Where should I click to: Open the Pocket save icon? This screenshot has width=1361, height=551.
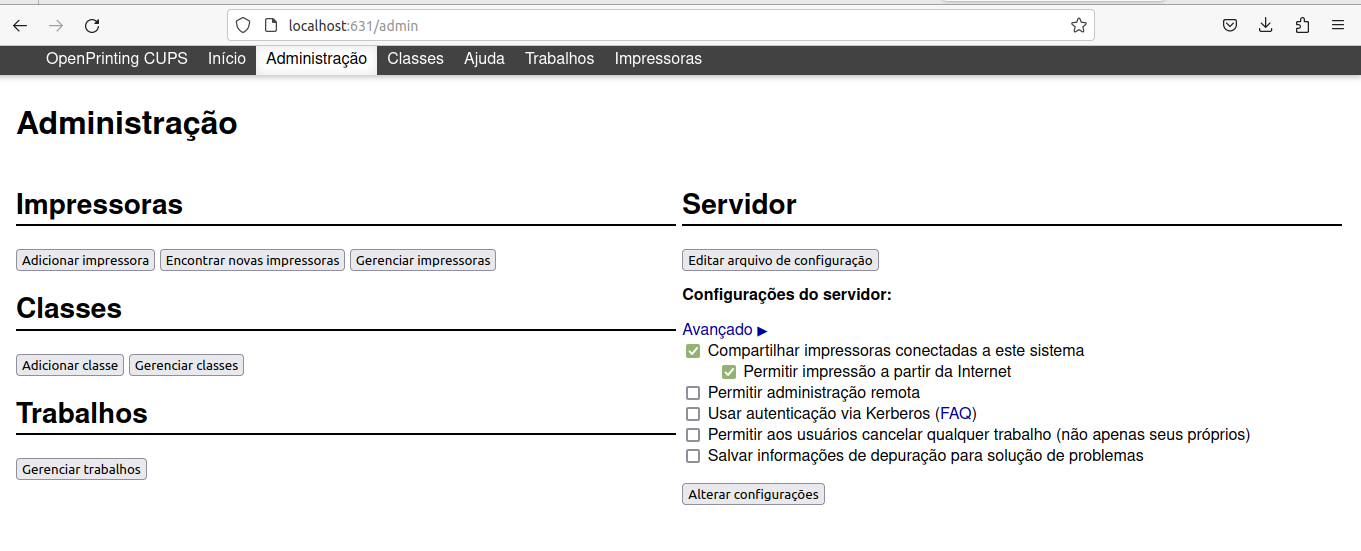click(x=1230, y=26)
